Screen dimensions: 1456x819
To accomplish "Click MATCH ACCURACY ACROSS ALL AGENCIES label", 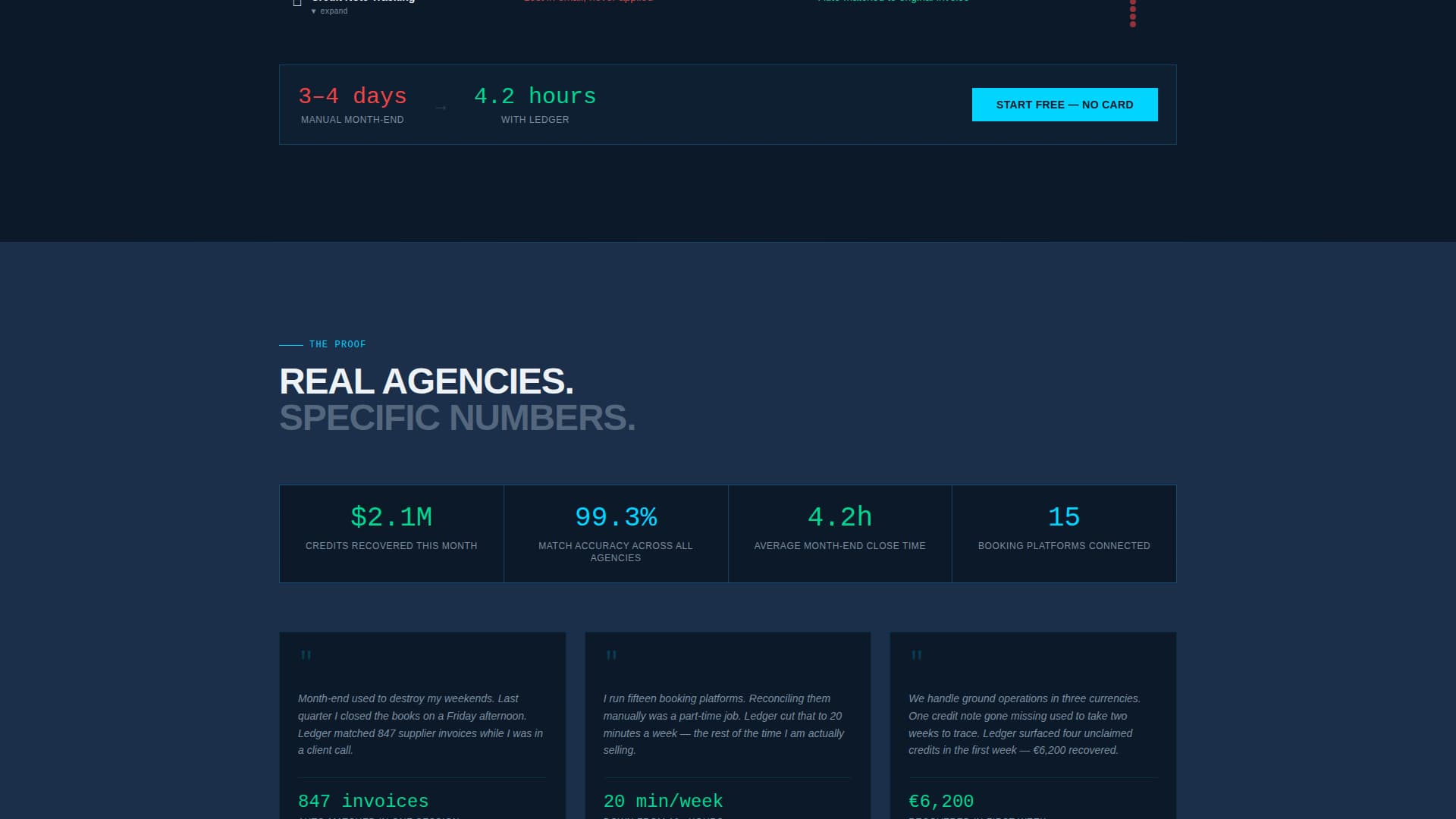I will [x=616, y=552].
